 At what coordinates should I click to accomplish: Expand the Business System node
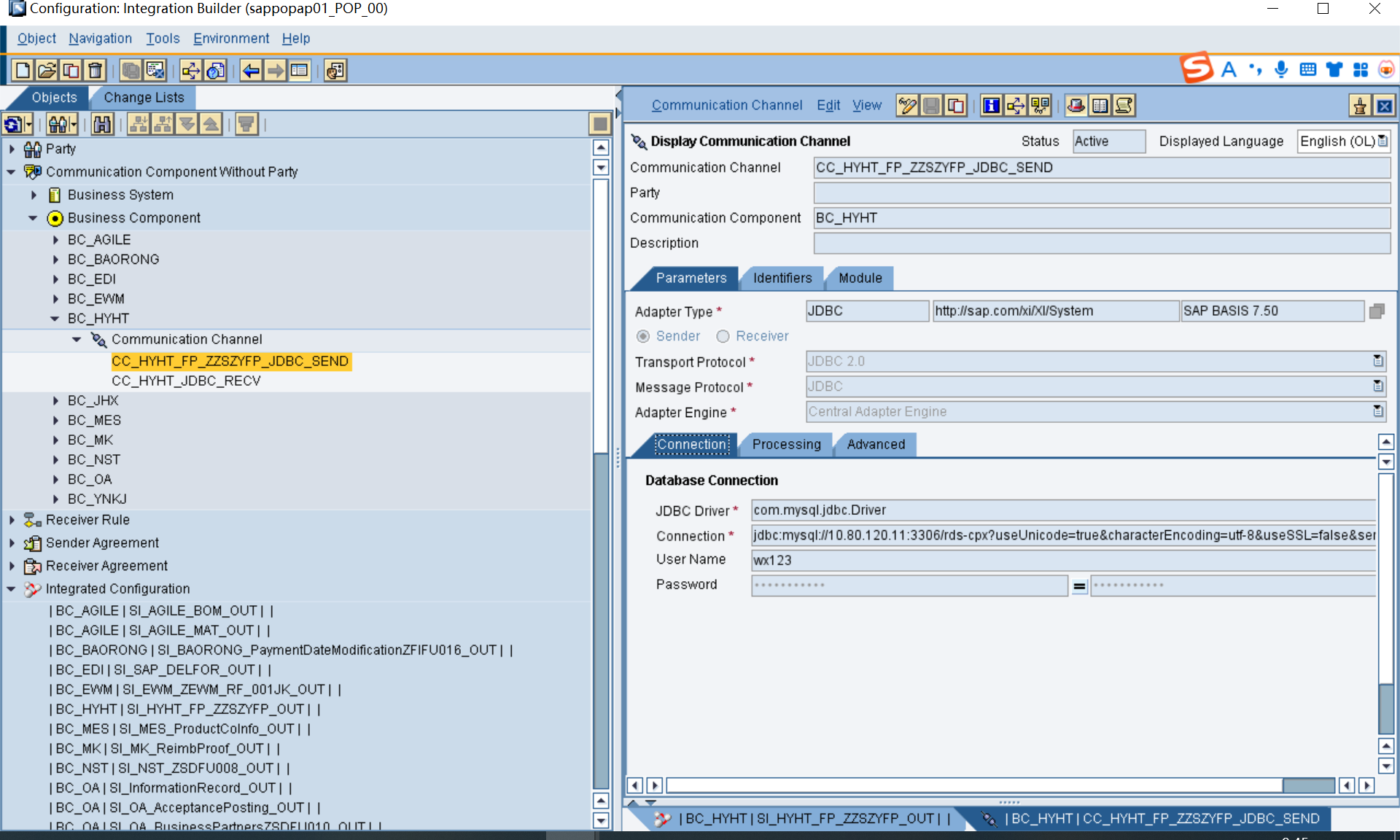[x=34, y=195]
